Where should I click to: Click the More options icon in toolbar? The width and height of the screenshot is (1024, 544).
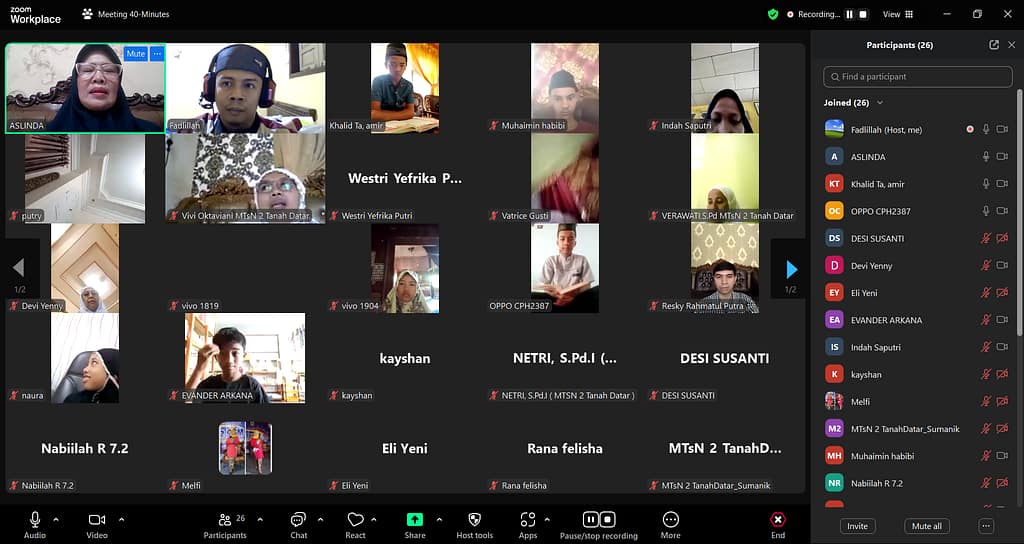point(670,520)
